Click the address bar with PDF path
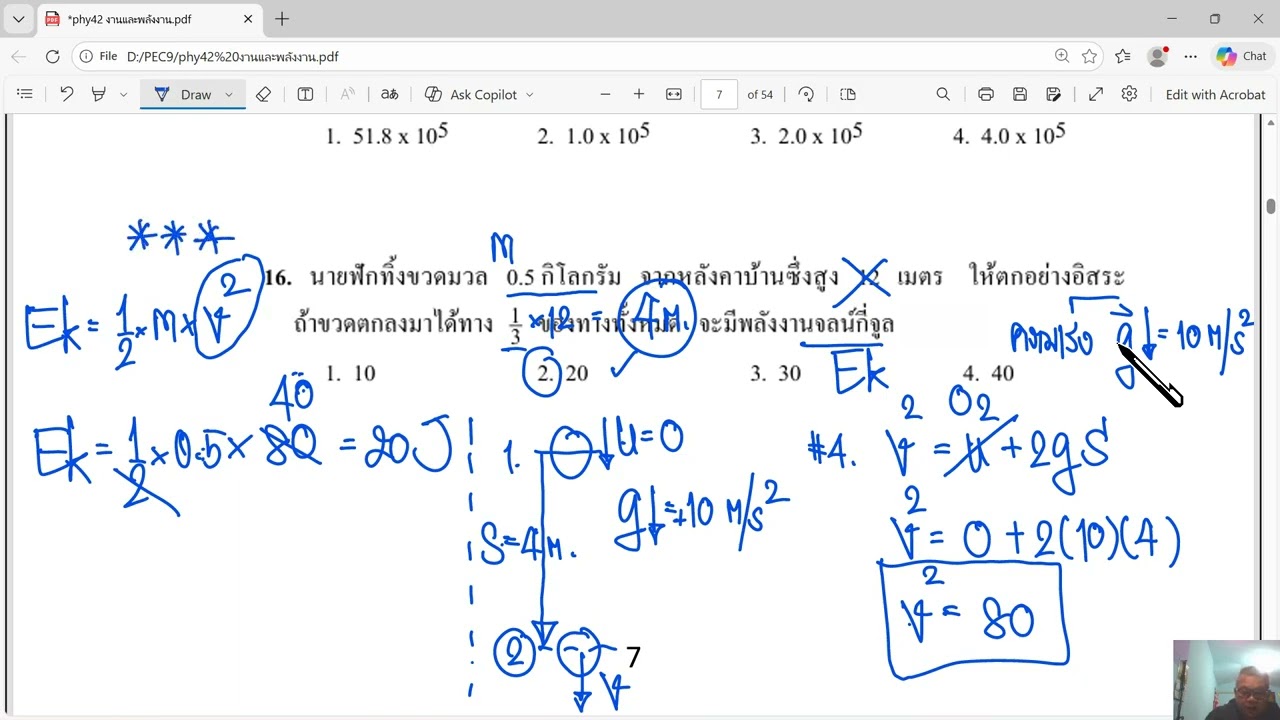The width and height of the screenshot is (1280, 720). [x=560, y=57]
